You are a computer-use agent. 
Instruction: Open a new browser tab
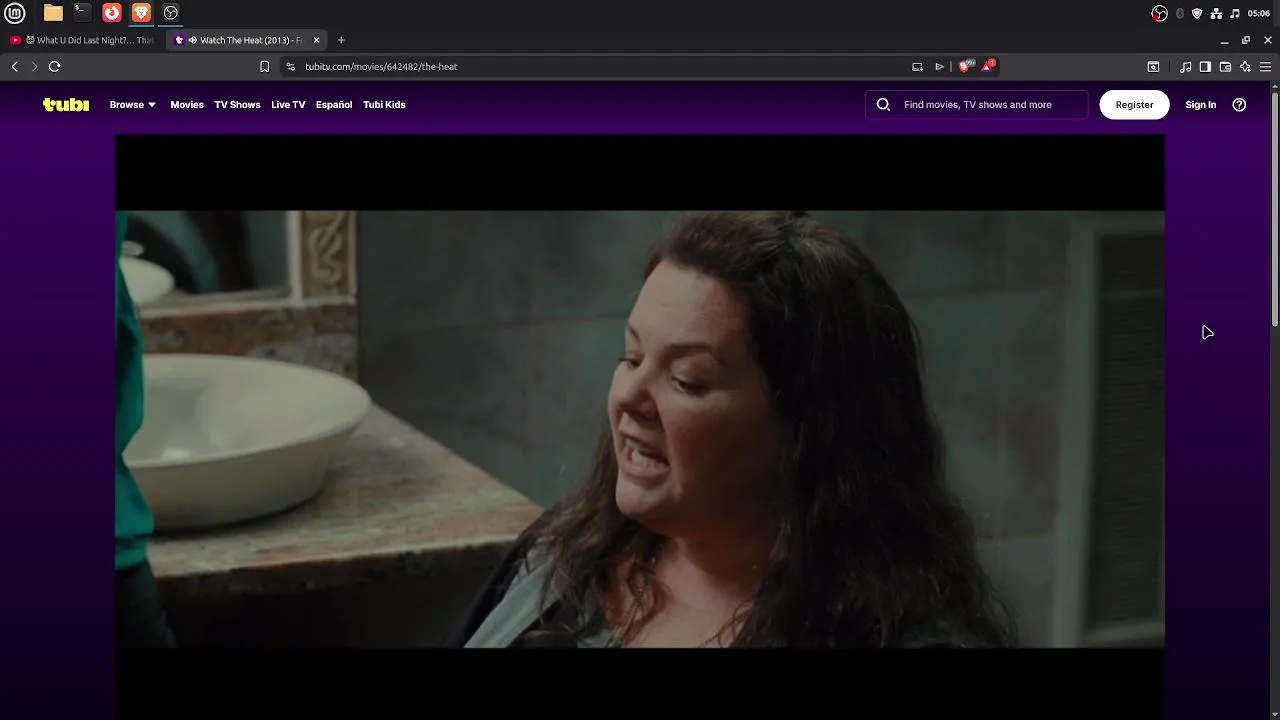point(341,40)
